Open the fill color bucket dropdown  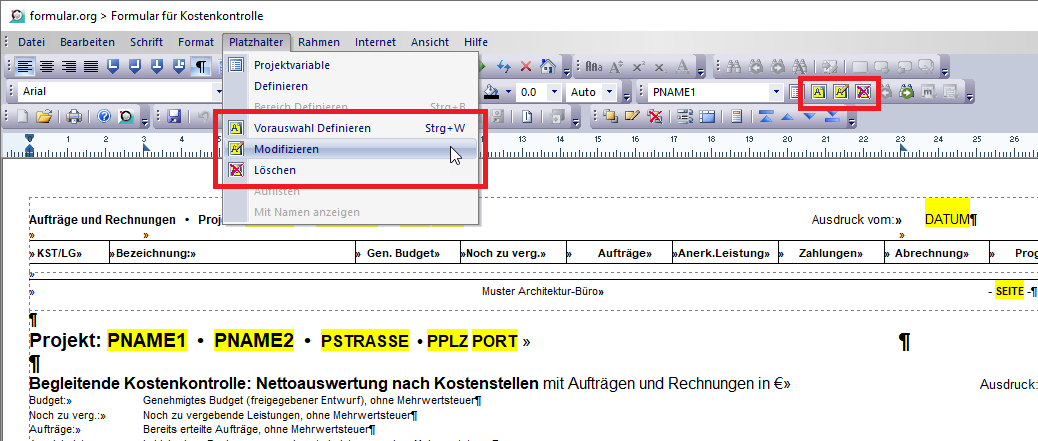click(x=509, y=92)
